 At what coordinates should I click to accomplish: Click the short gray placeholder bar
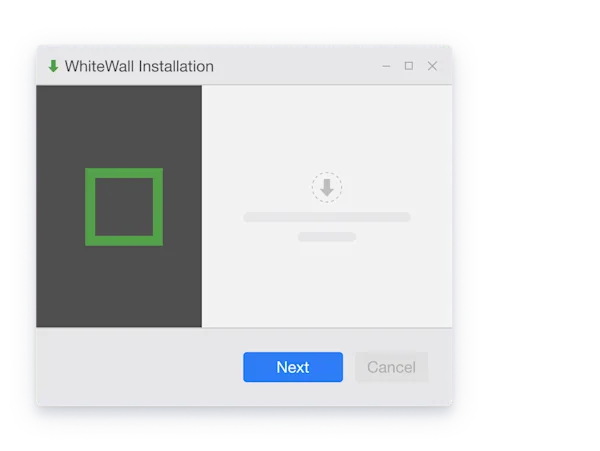point(327,237)
